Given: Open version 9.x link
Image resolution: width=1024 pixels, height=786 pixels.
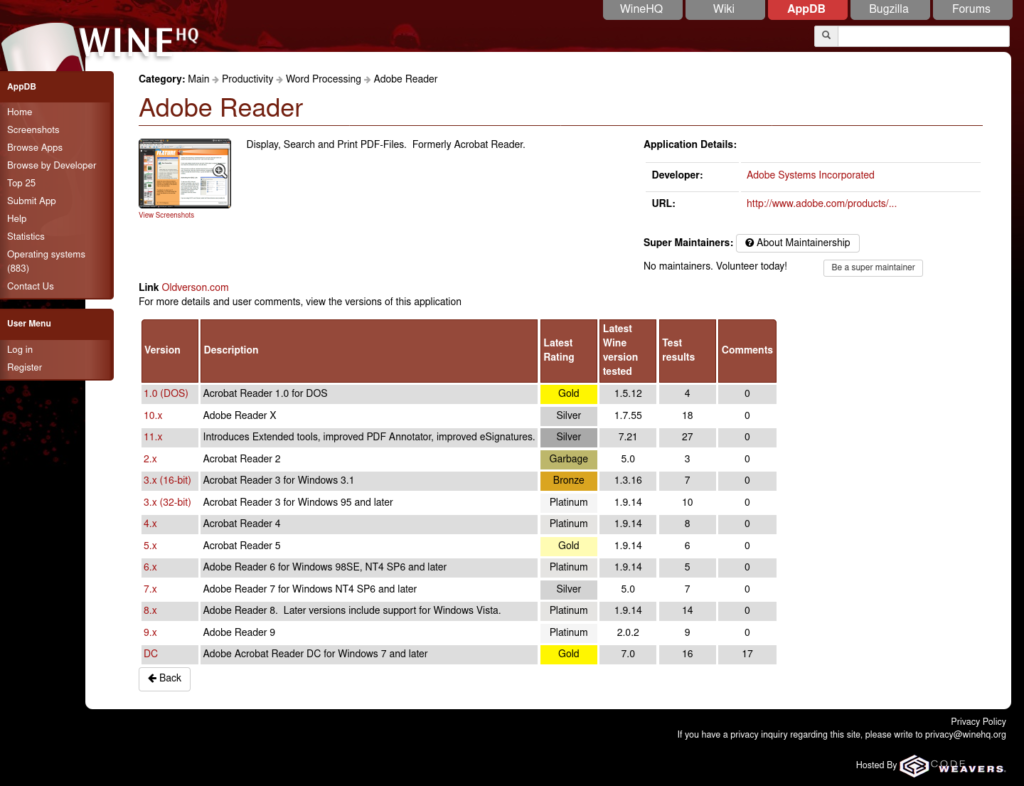Looking at the screenshot, I should (150, 633).
